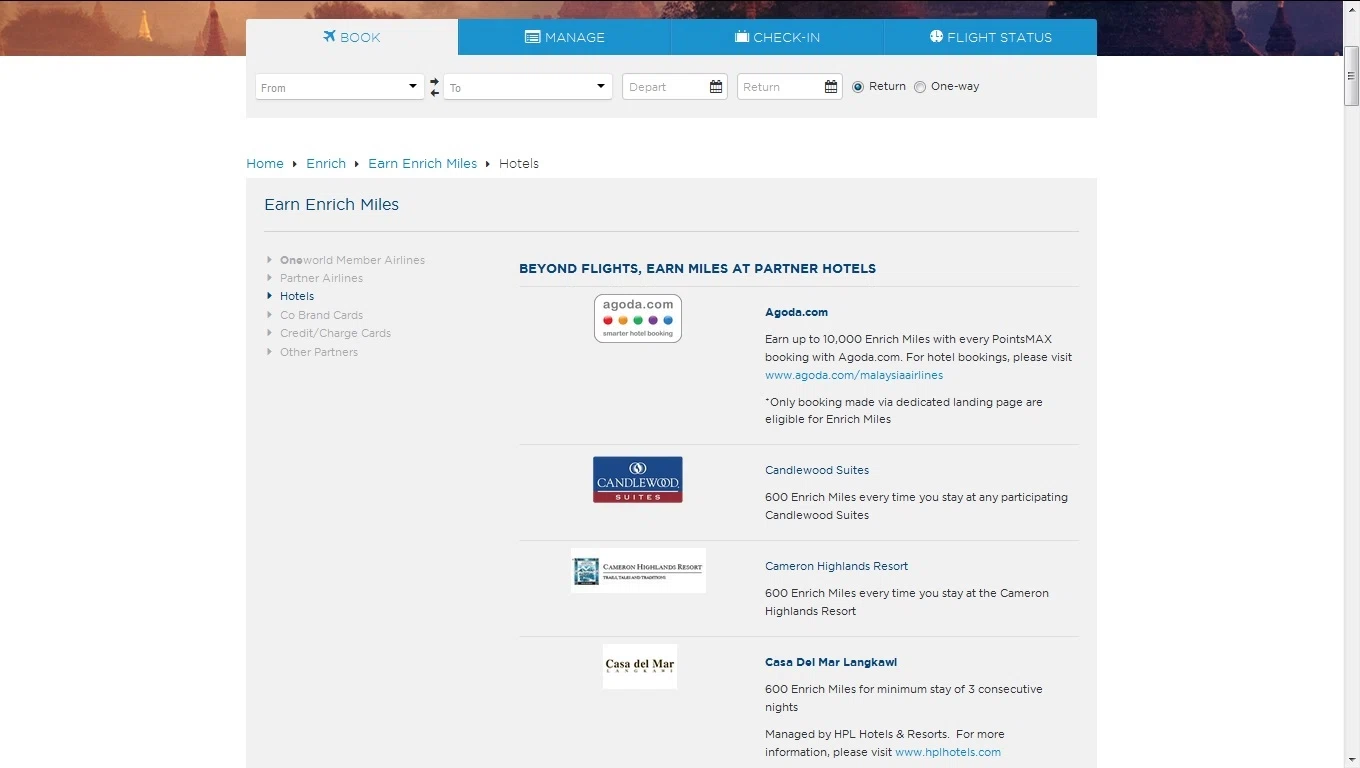The width and height of the screenshot is (1360, 768).
Task: Open Cameron Highlands Resort heading link
Action: point(836,566)
